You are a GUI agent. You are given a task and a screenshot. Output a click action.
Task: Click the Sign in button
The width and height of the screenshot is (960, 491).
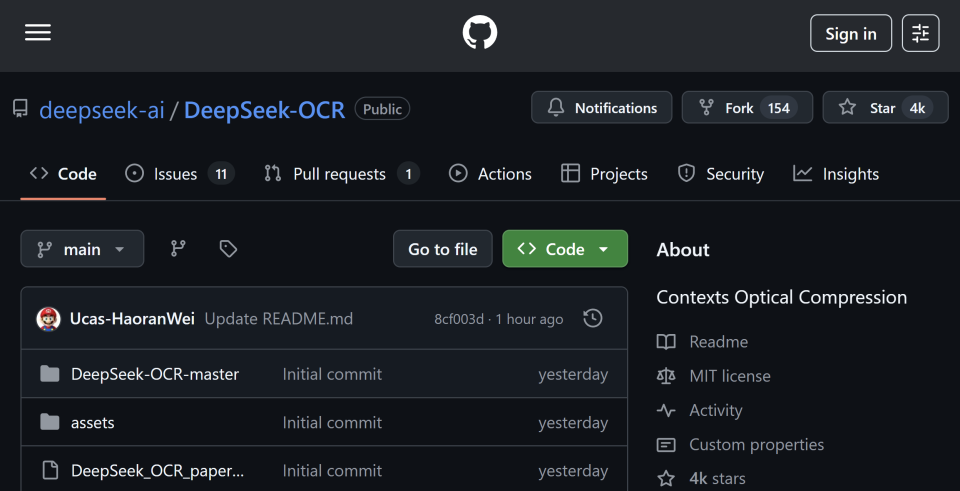pyautogui.click(x=850, y=33)
